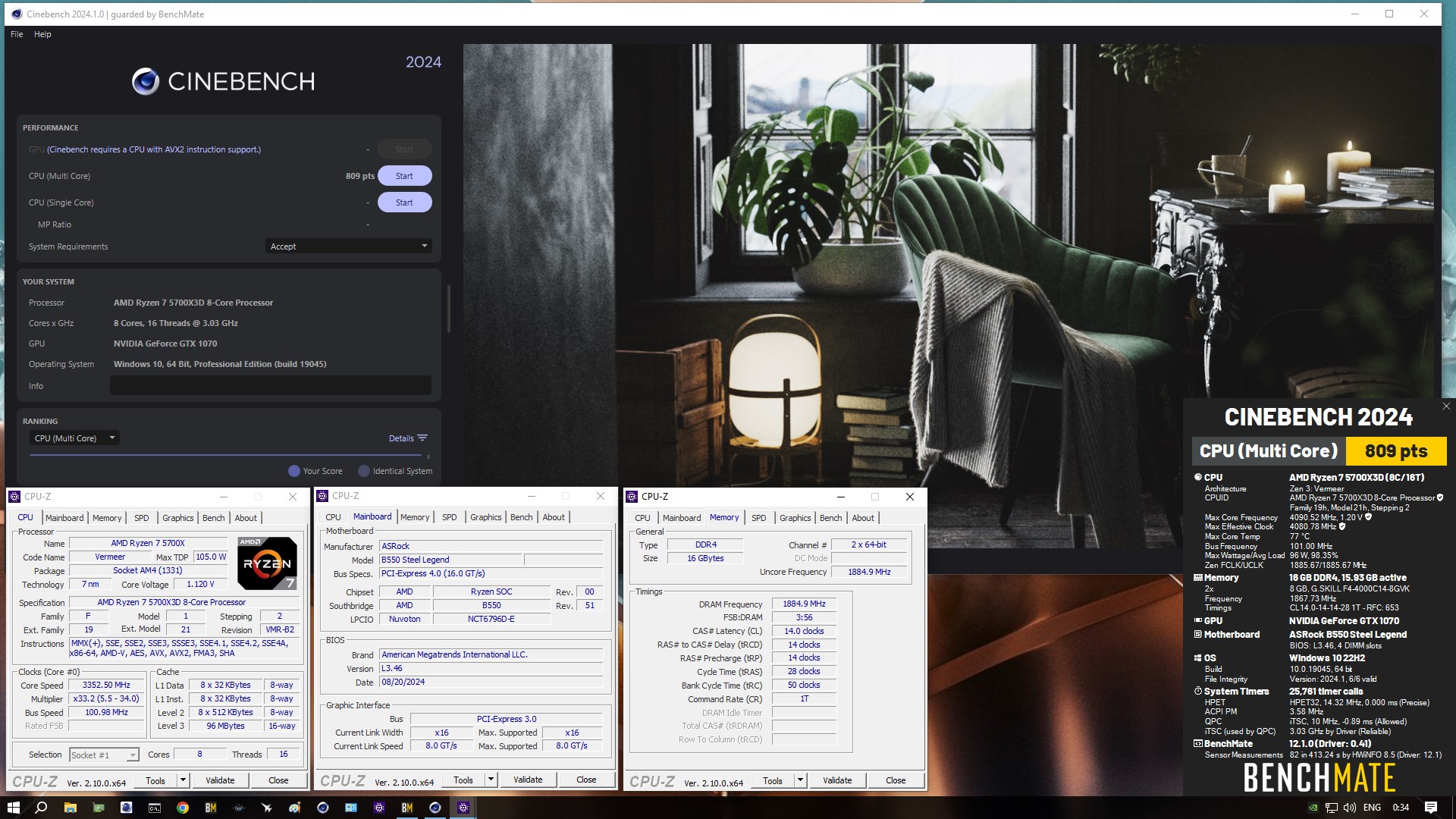1456x819 pixels.
Task: Click BIOS Version L3.46 field
Action: [491, 669]
